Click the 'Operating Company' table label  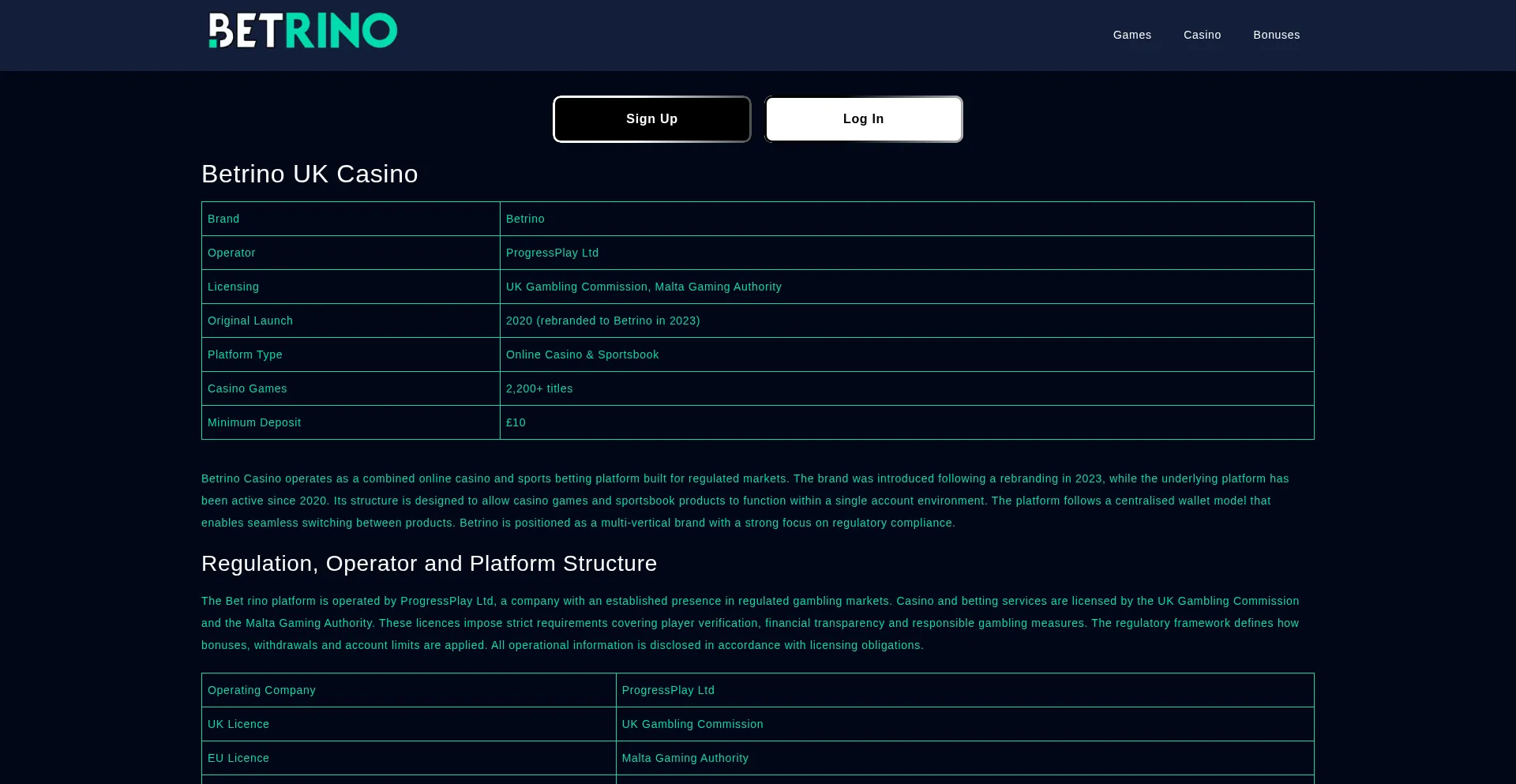[261, 690]
